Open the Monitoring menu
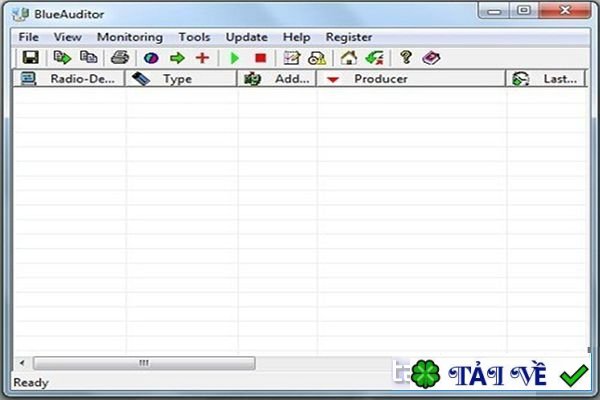Viewport: 600px width, 400px height. 130,37
